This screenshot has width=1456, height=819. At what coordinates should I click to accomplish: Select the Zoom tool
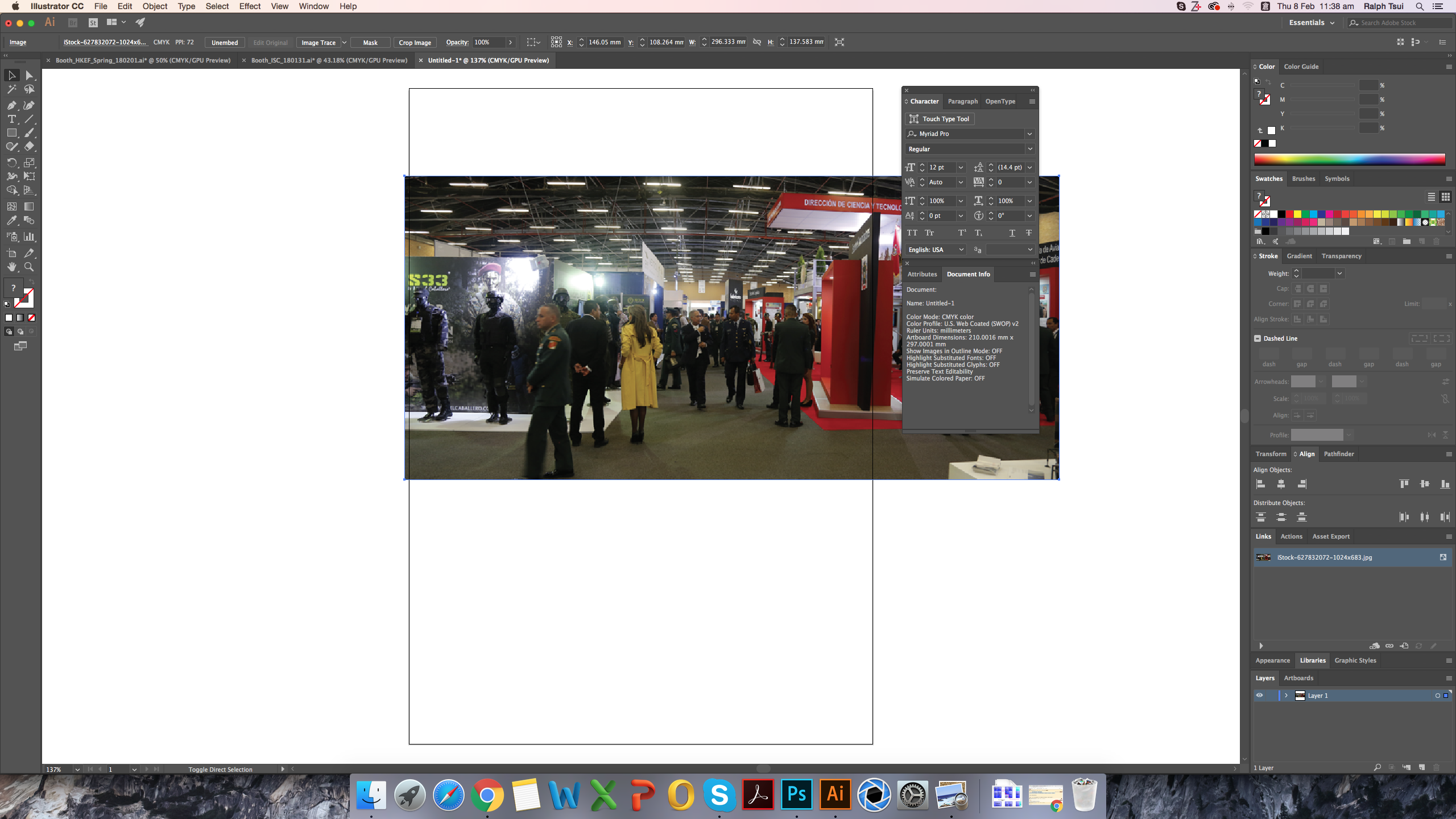pos(29,267)
